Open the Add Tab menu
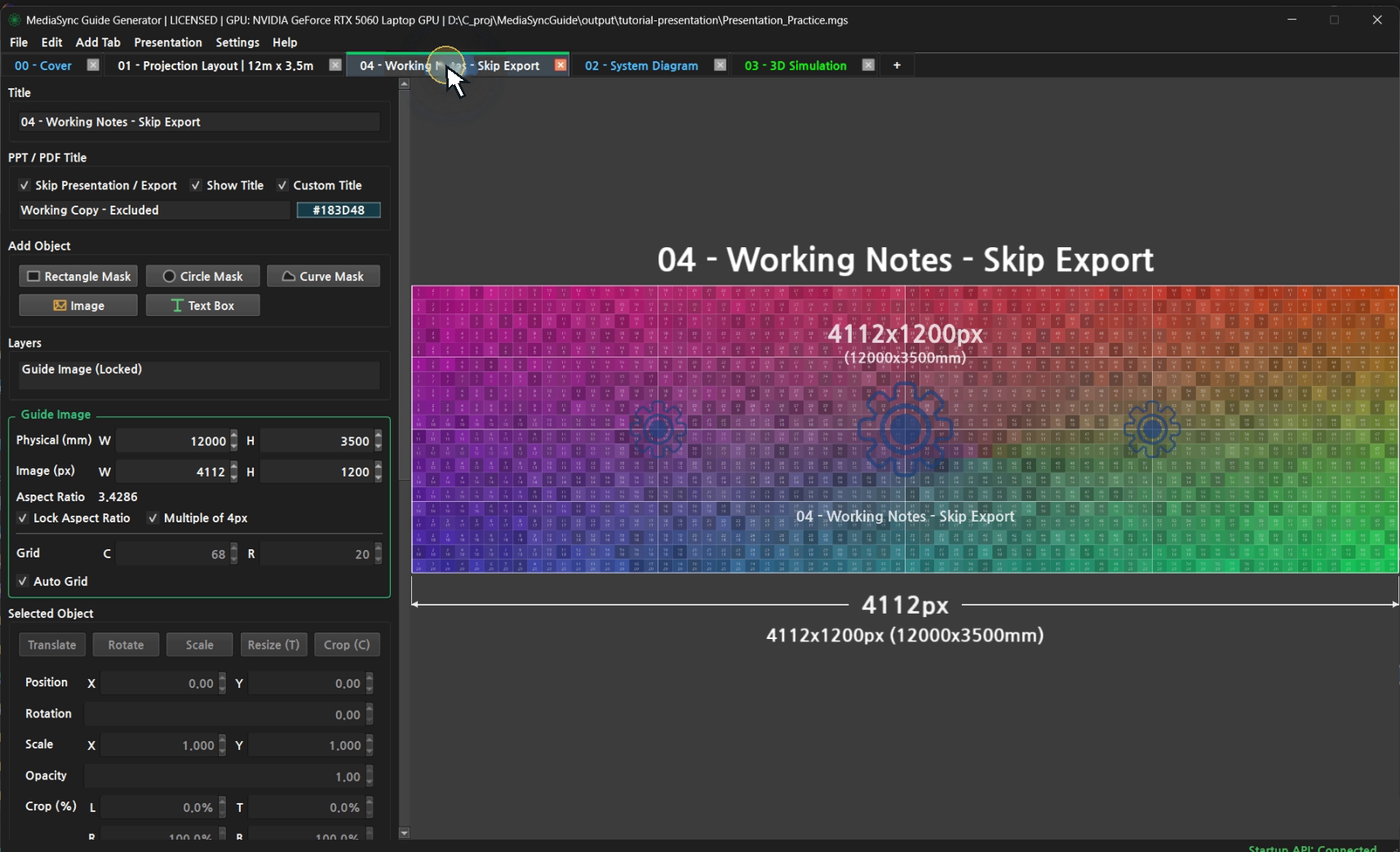The image size is (1400, 852). (x=98, y=42)
